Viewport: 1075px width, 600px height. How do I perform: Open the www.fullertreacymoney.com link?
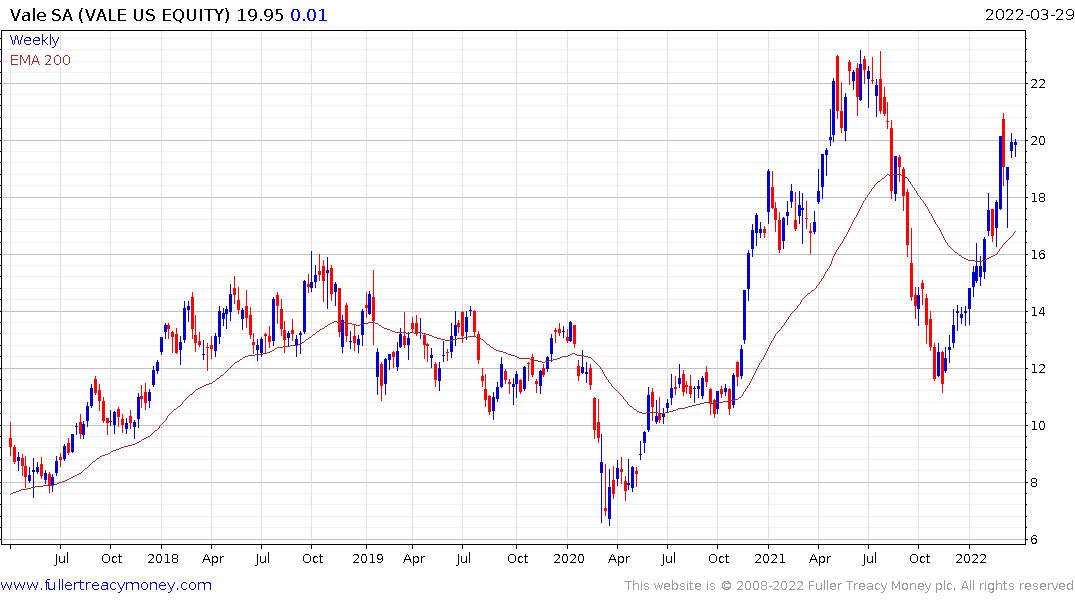point(106,585)
